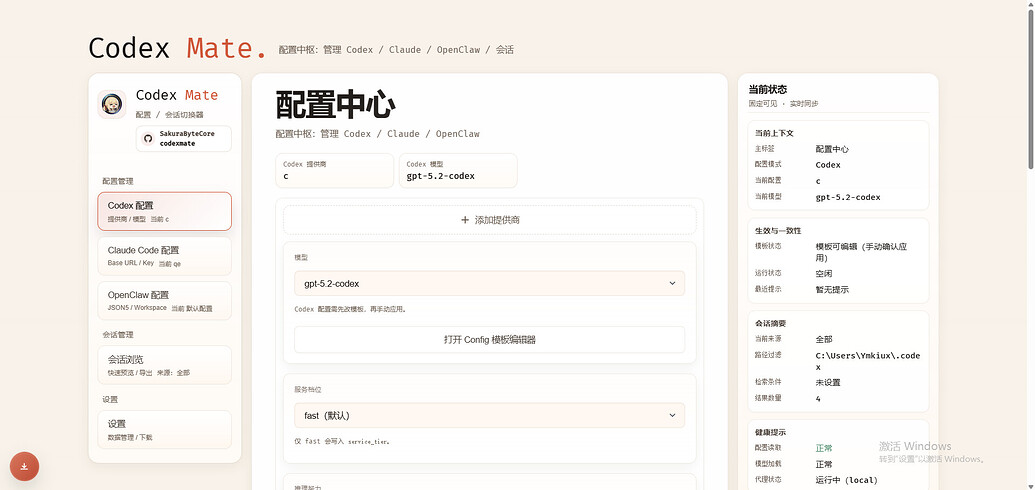The height and width of the screenshot is (490, 1035).
Task: Click the 会话摘要 section heading
Action: point(770,324)
